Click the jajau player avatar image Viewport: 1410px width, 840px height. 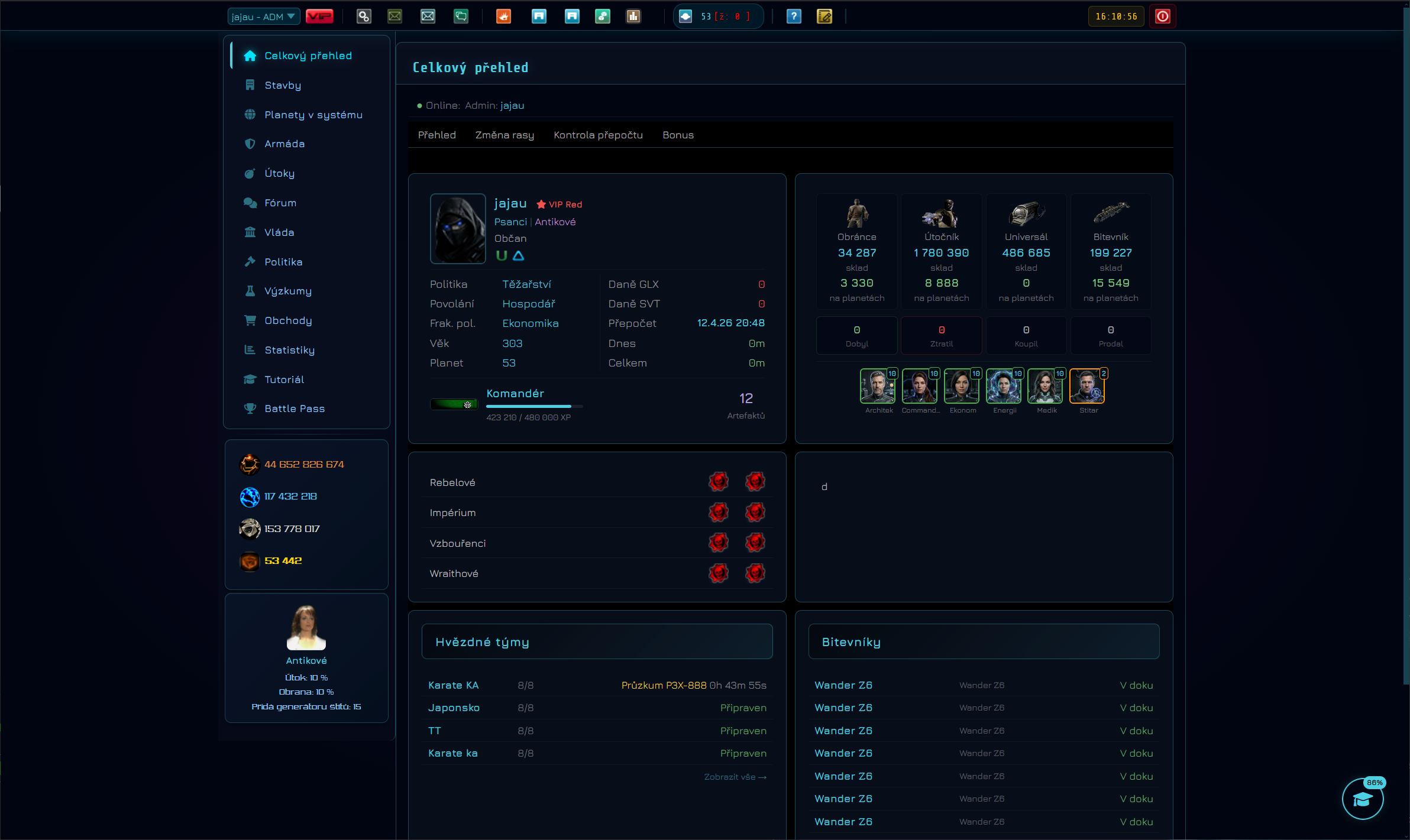pyautogui.click(x=458, y=228)
